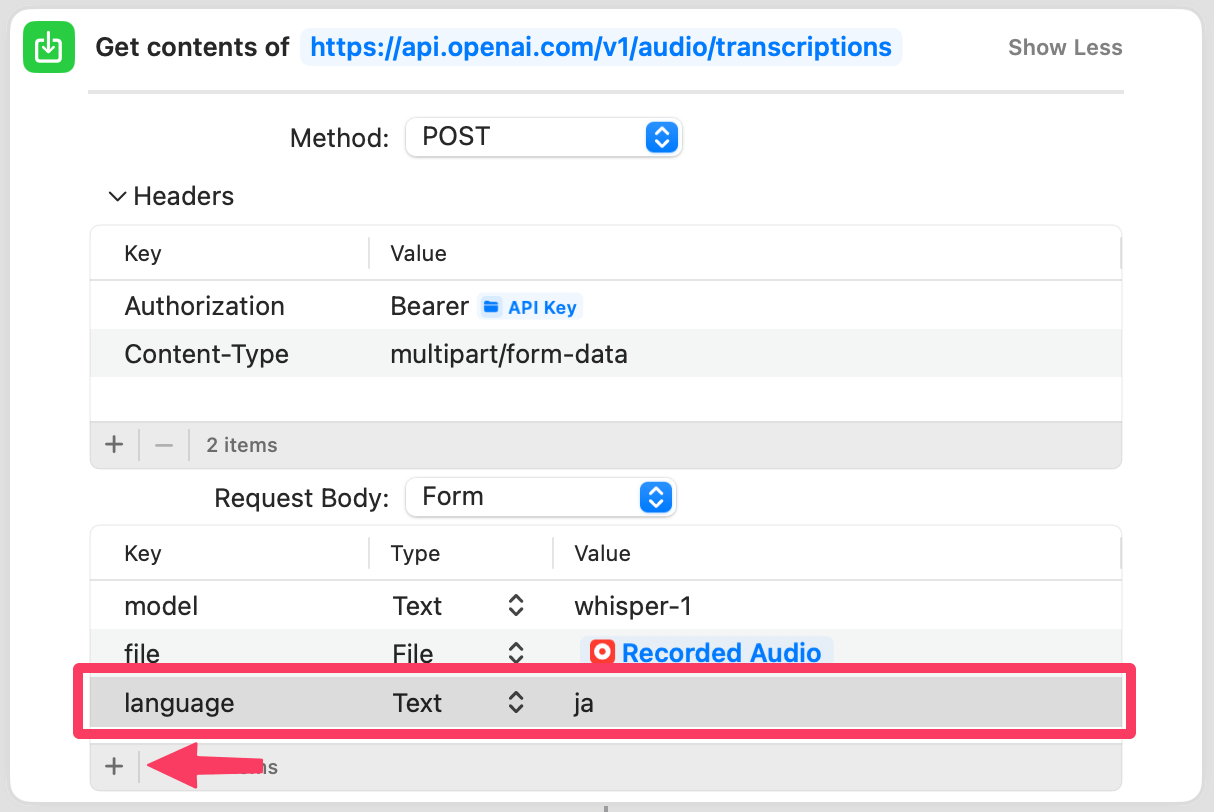Image resolution: width=1214 pixels, height=812 pixels.
Task: Click the green Get Contents action icon
Action: [x=48, y=47]
